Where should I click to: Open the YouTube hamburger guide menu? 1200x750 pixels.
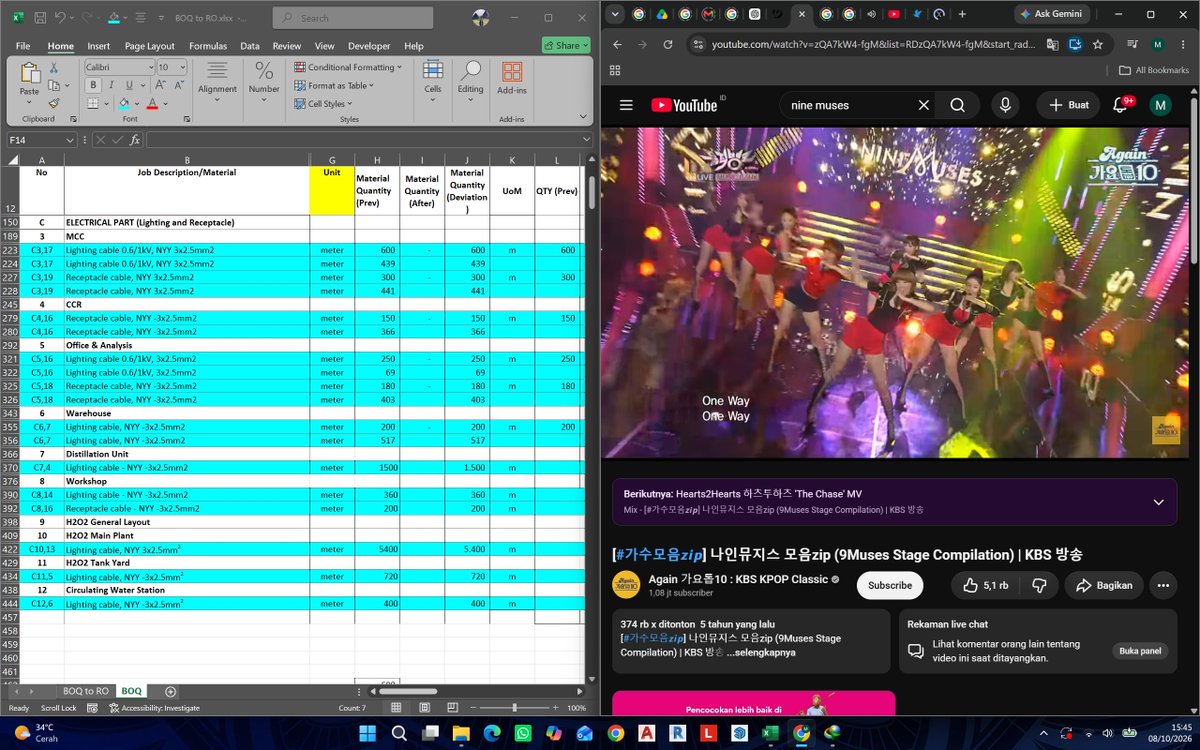pos(626,105)
